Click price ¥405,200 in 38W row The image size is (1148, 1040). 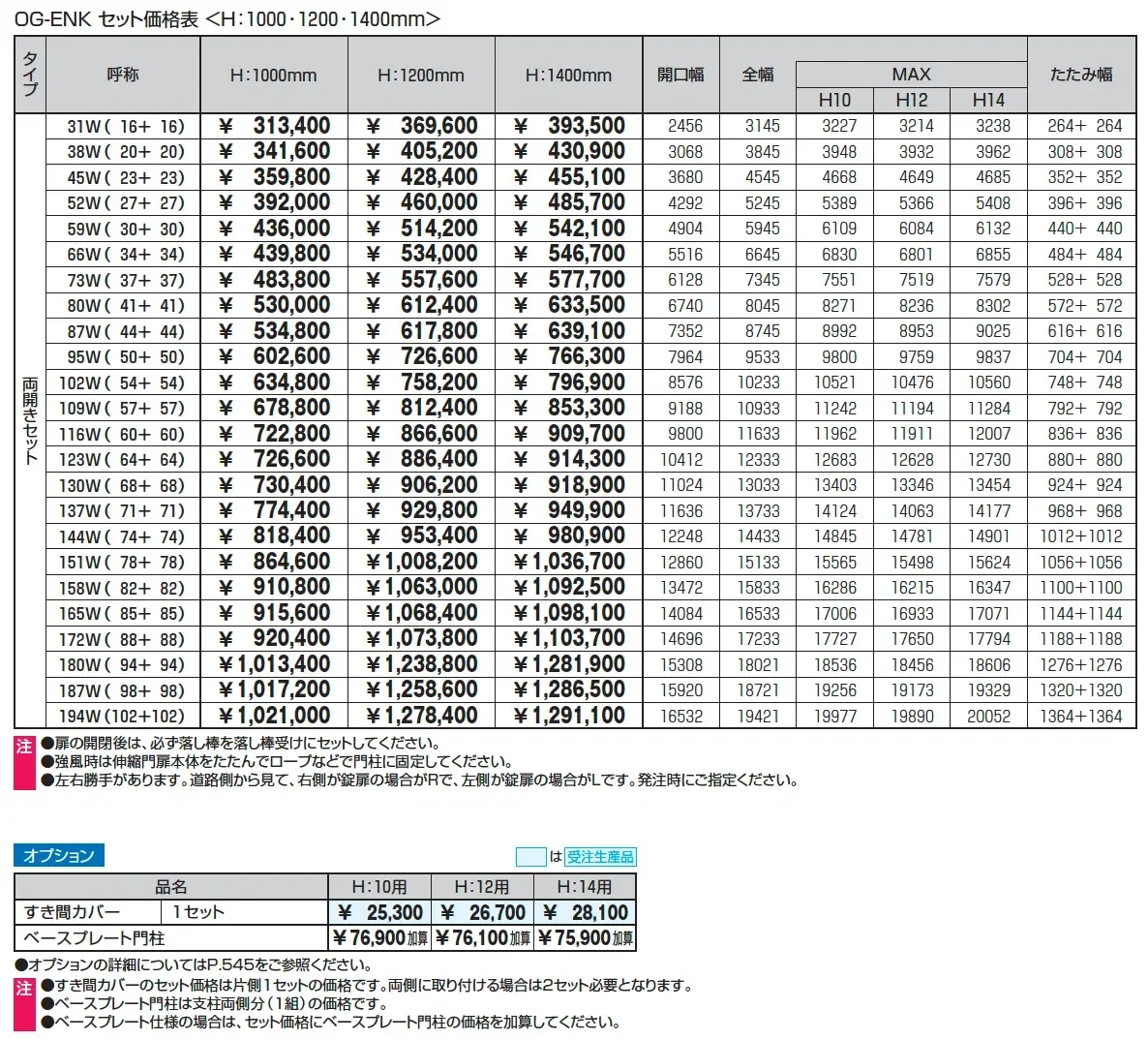click(x=422, y=152)
